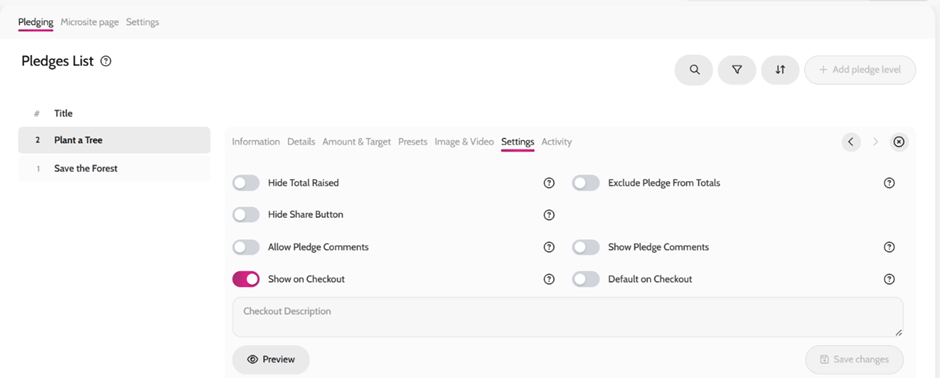Image resolution: width=940 pixels, height=378 pixels.
Task: Open the Microsite page tab
Action: tap(89, 22)
